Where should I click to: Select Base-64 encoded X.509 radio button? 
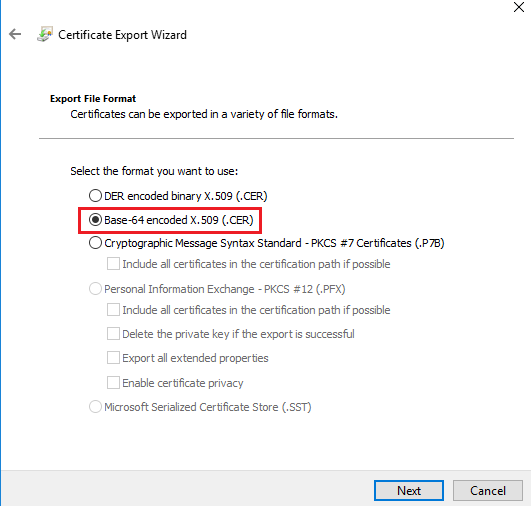coord(95,220)
